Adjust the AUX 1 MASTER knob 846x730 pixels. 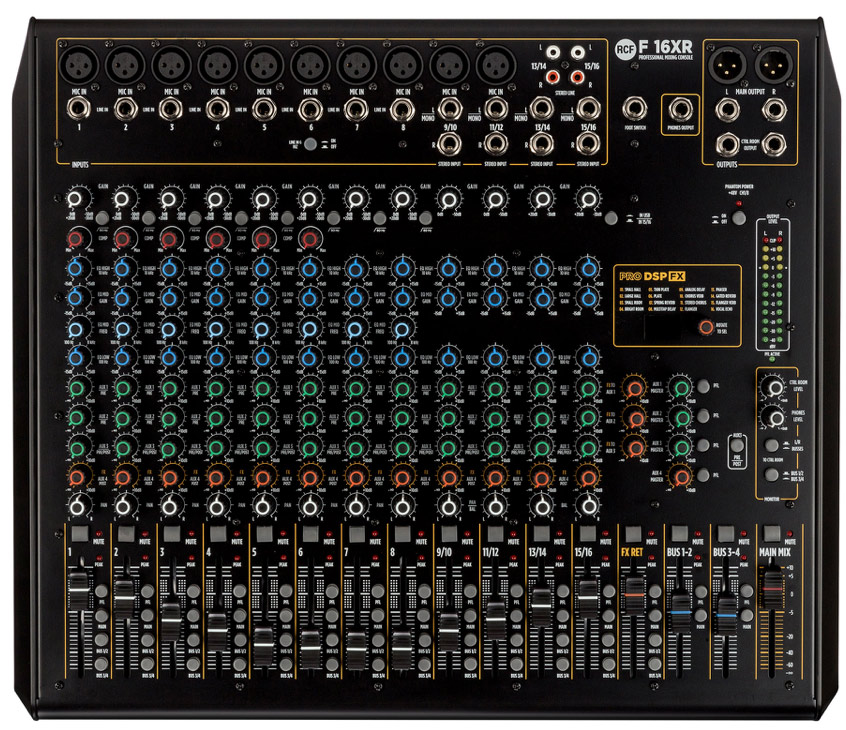point(681,387)
